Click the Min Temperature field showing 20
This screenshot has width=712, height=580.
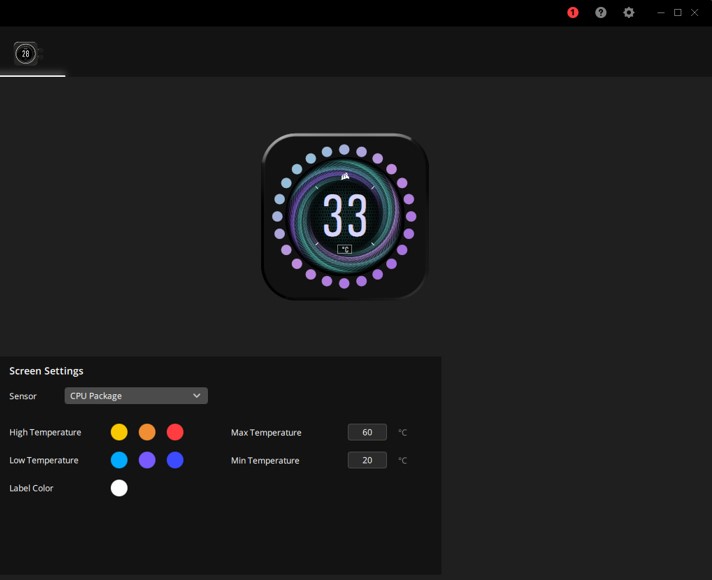pyautogui.click(x=367, y=460)
